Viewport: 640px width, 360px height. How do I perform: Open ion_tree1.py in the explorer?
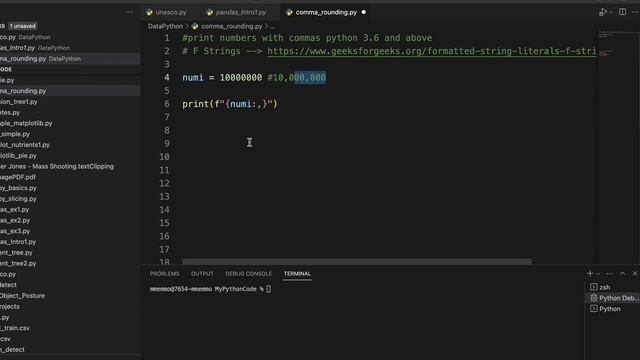point(19,102)
